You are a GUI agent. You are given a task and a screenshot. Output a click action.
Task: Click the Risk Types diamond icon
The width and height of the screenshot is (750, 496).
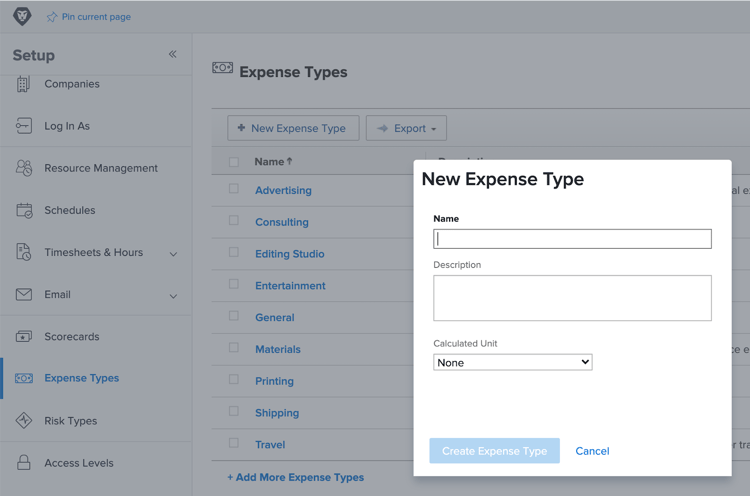(24, 420)
